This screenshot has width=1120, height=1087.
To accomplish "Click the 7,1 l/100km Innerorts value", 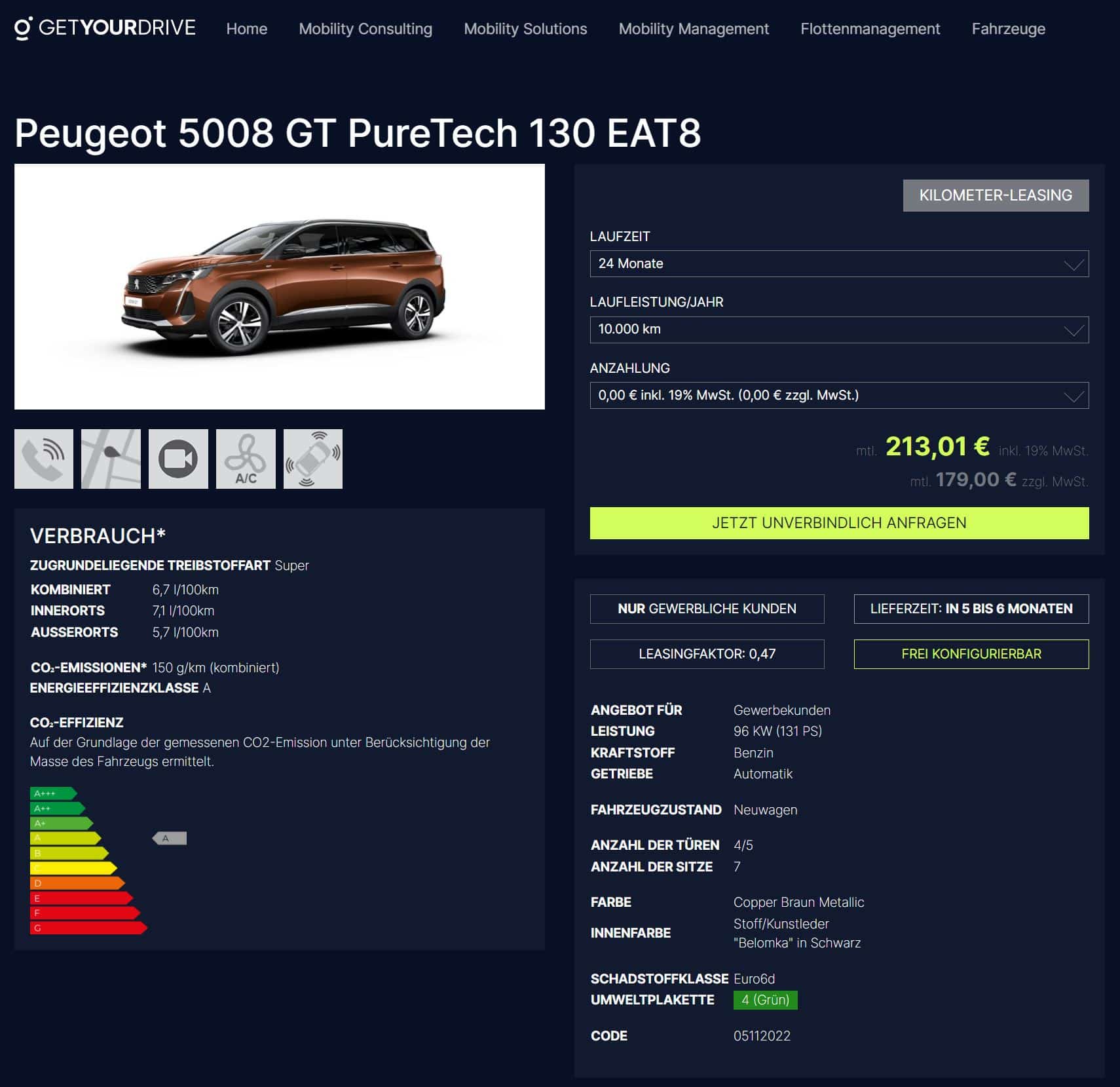I will (x=183, y=611).
